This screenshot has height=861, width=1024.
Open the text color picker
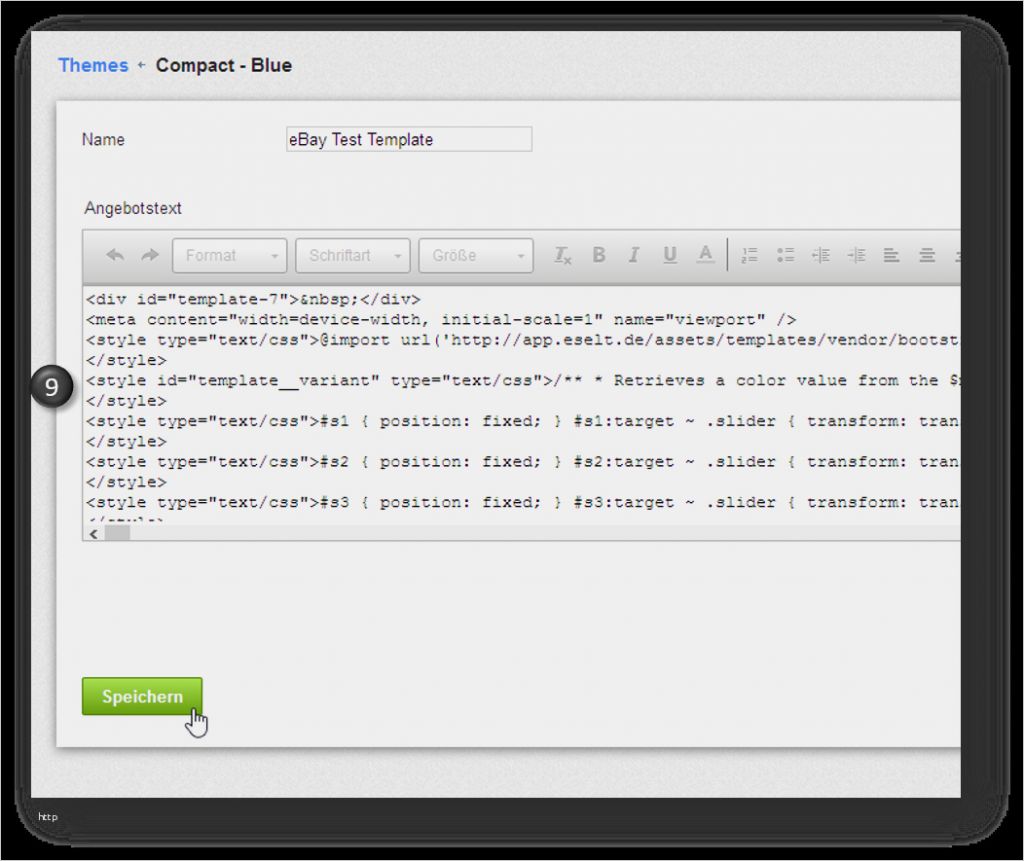click(706, 255)
